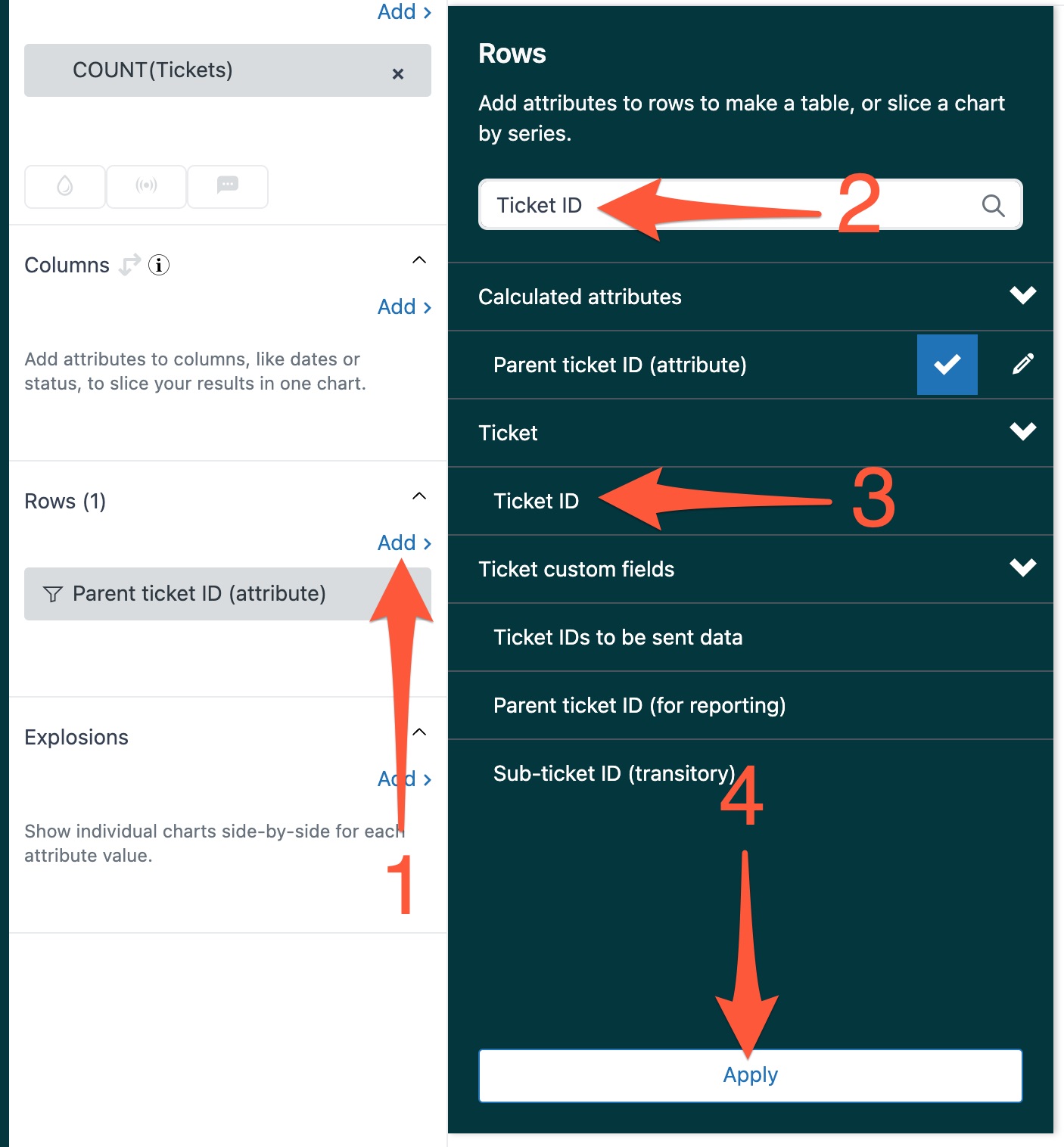Image resolution: width=1064 pixels, height=1147 pixels.
Task: Collapse the Columns panel chevron
Action: tap(419, 260)
